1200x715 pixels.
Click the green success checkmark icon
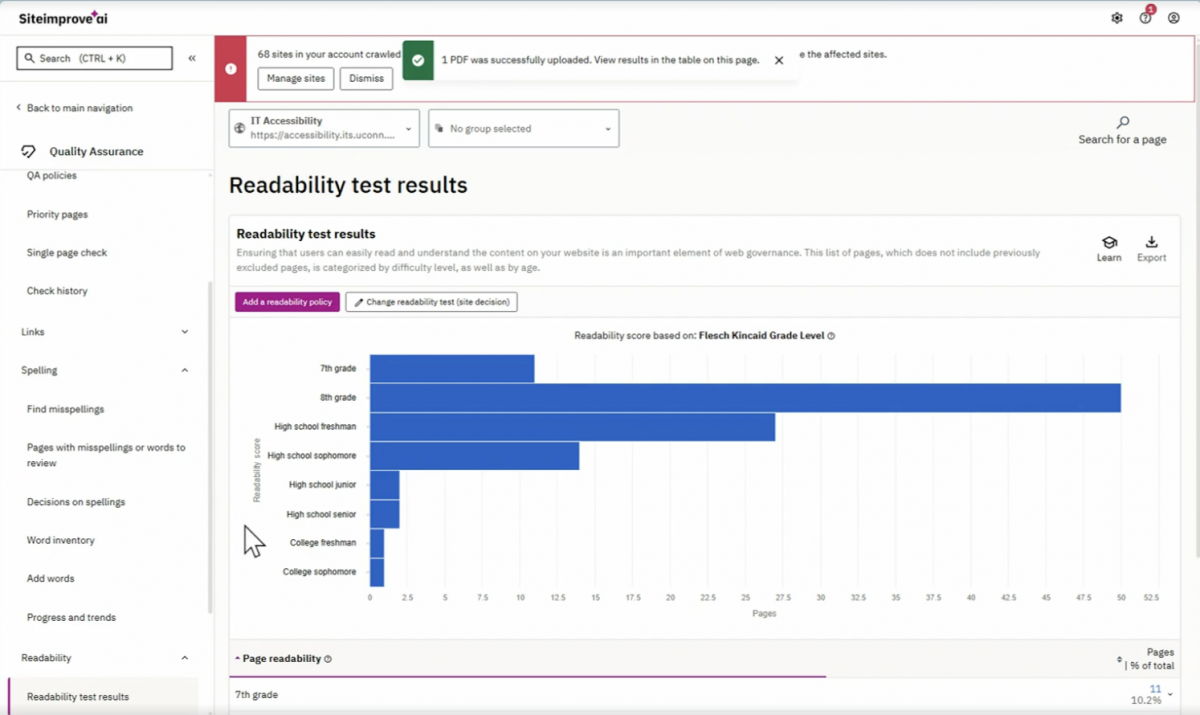pos(418,60)
